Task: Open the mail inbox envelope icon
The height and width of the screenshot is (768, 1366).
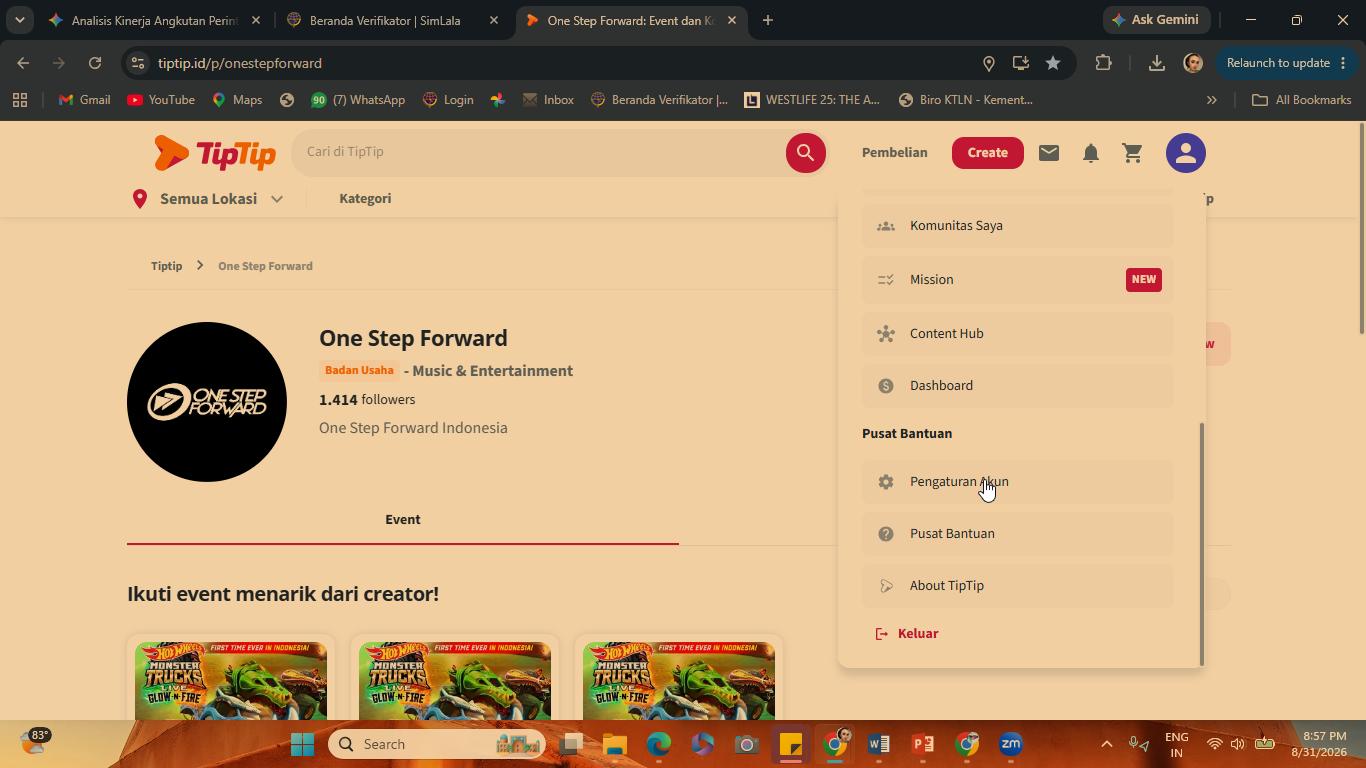Action: click(x=1048, y=153)
